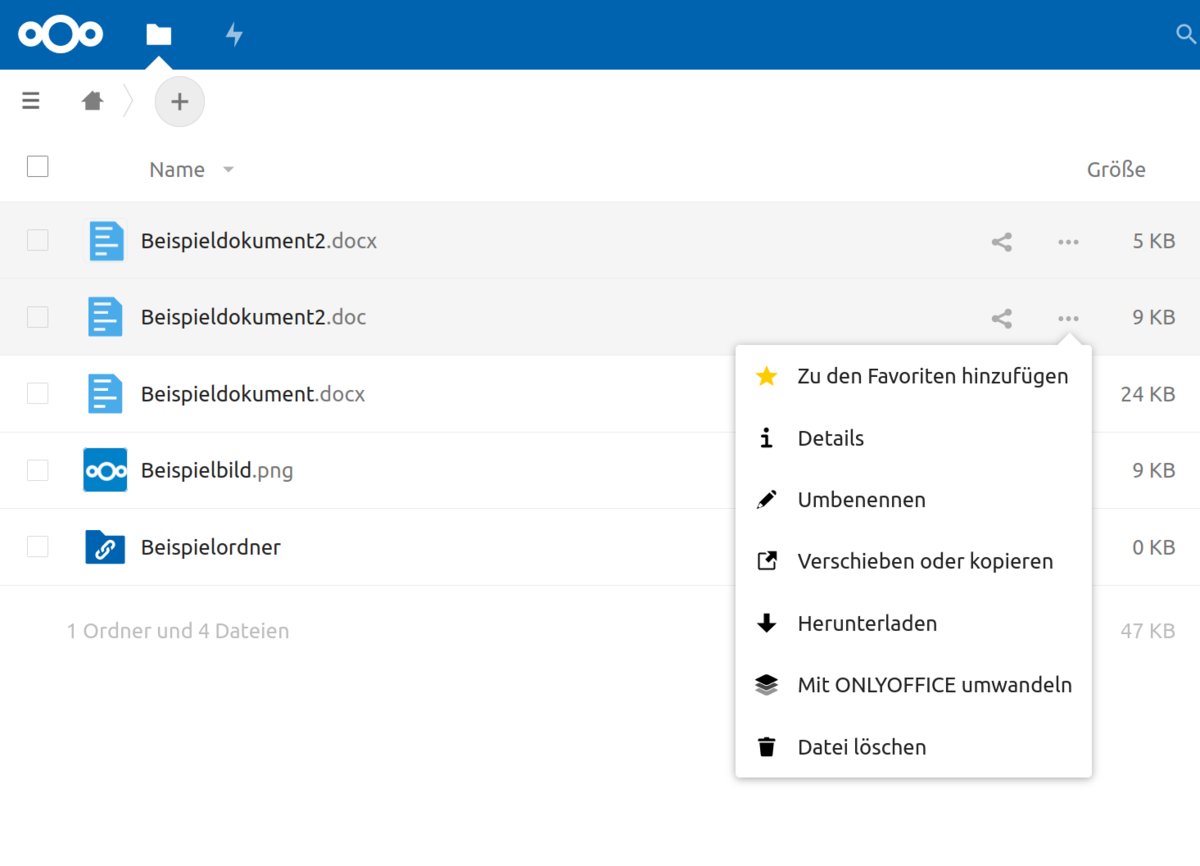Choose 'Zu den Favoriten hinzufügen'
Screen dimensions: 1200x866
pyautogui.click(x=932, y=377)
